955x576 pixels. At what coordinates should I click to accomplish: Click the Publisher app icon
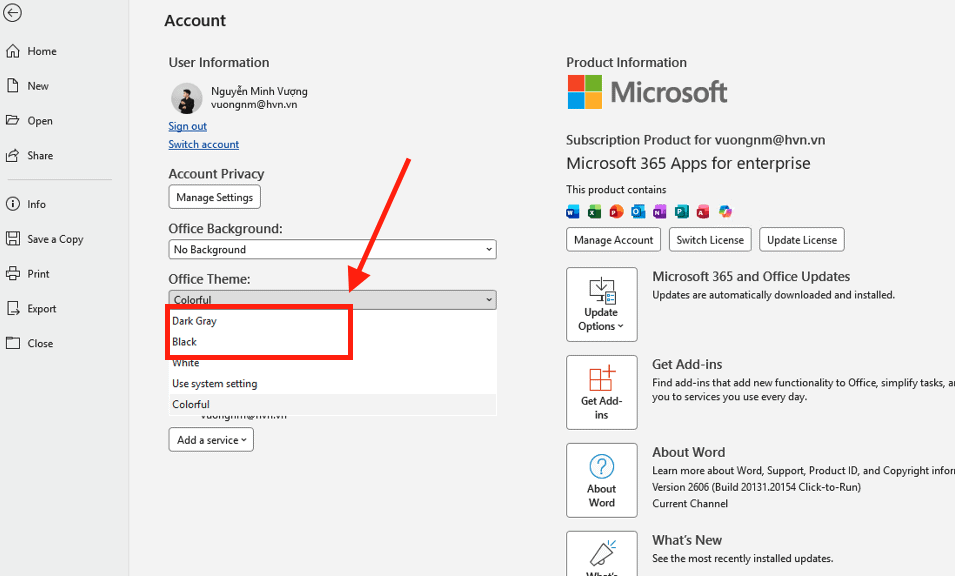(x=682, y=211)
